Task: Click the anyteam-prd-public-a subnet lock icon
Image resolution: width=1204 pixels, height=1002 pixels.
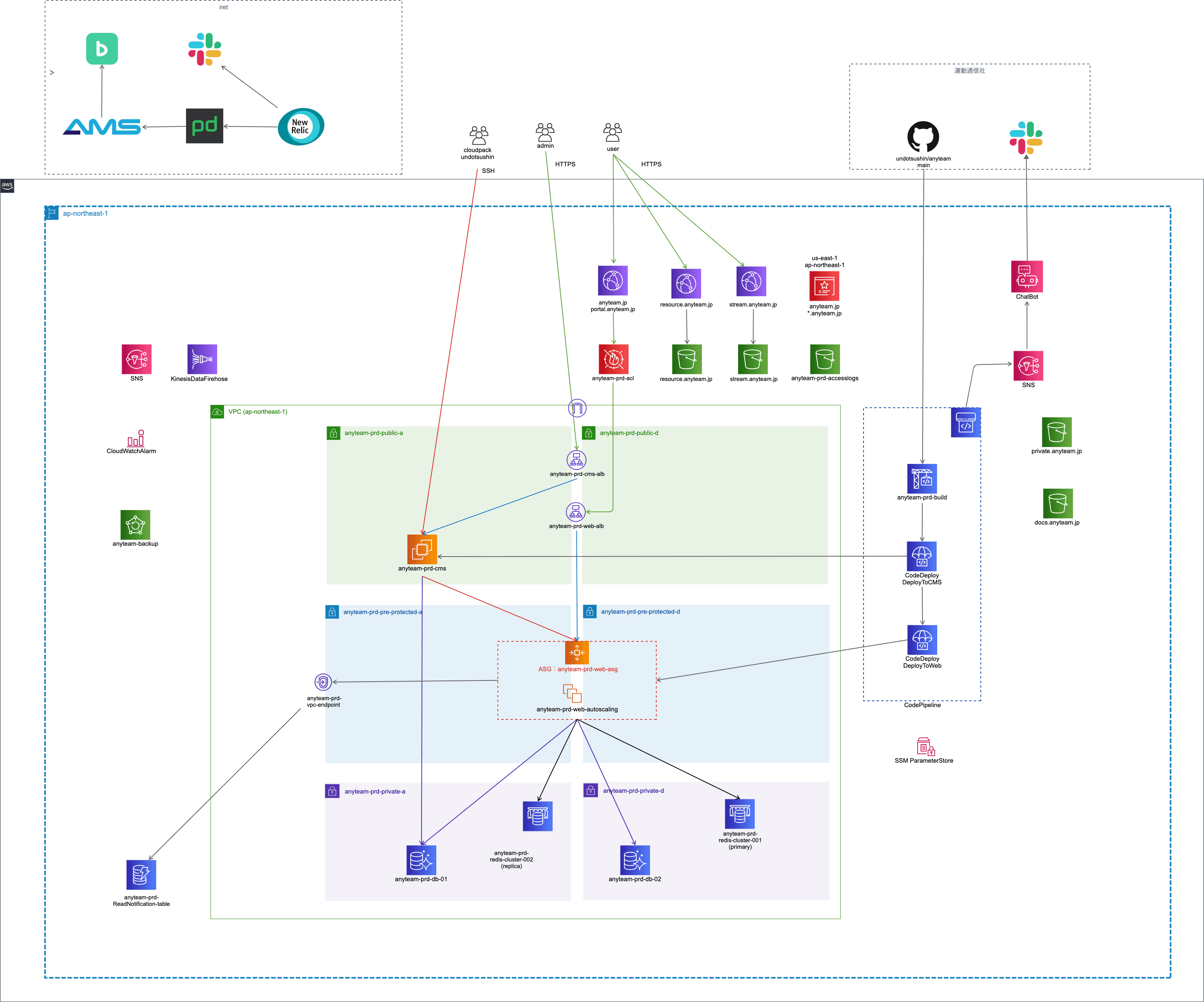Action: [x=333, y=433]
